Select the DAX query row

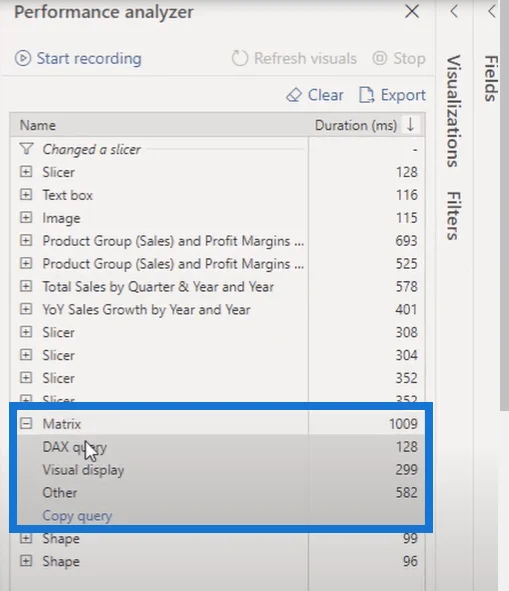[x=221, y=447]
